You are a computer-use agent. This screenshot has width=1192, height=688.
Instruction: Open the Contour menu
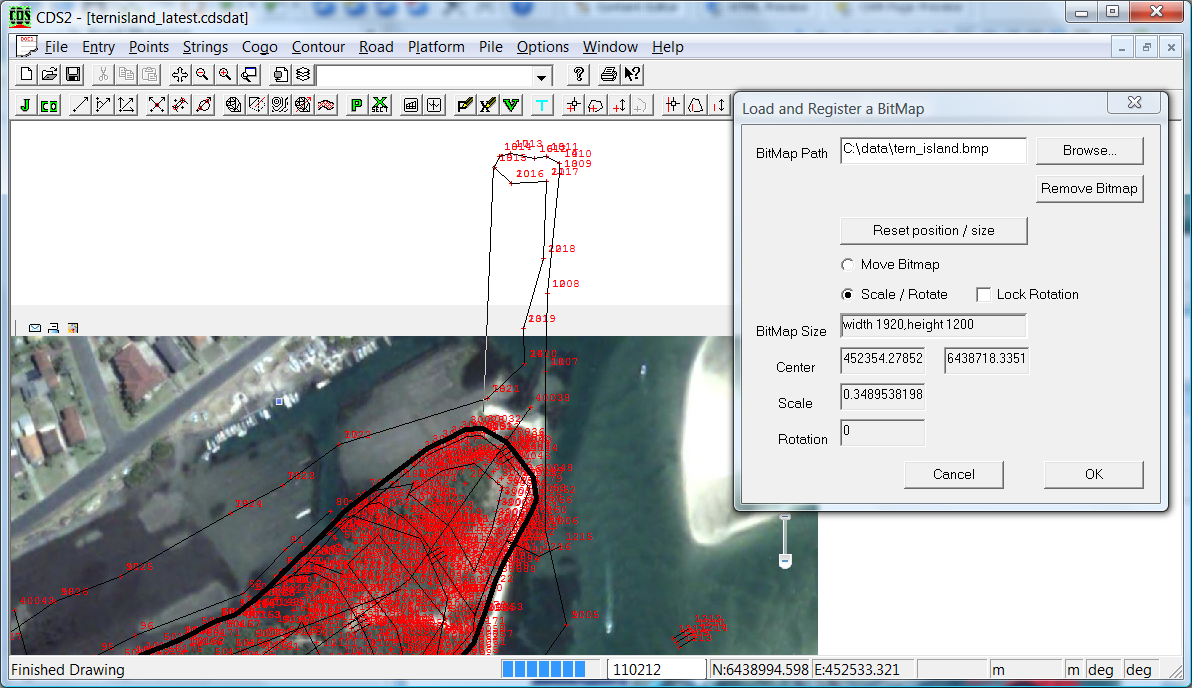[x=318, y=47]
